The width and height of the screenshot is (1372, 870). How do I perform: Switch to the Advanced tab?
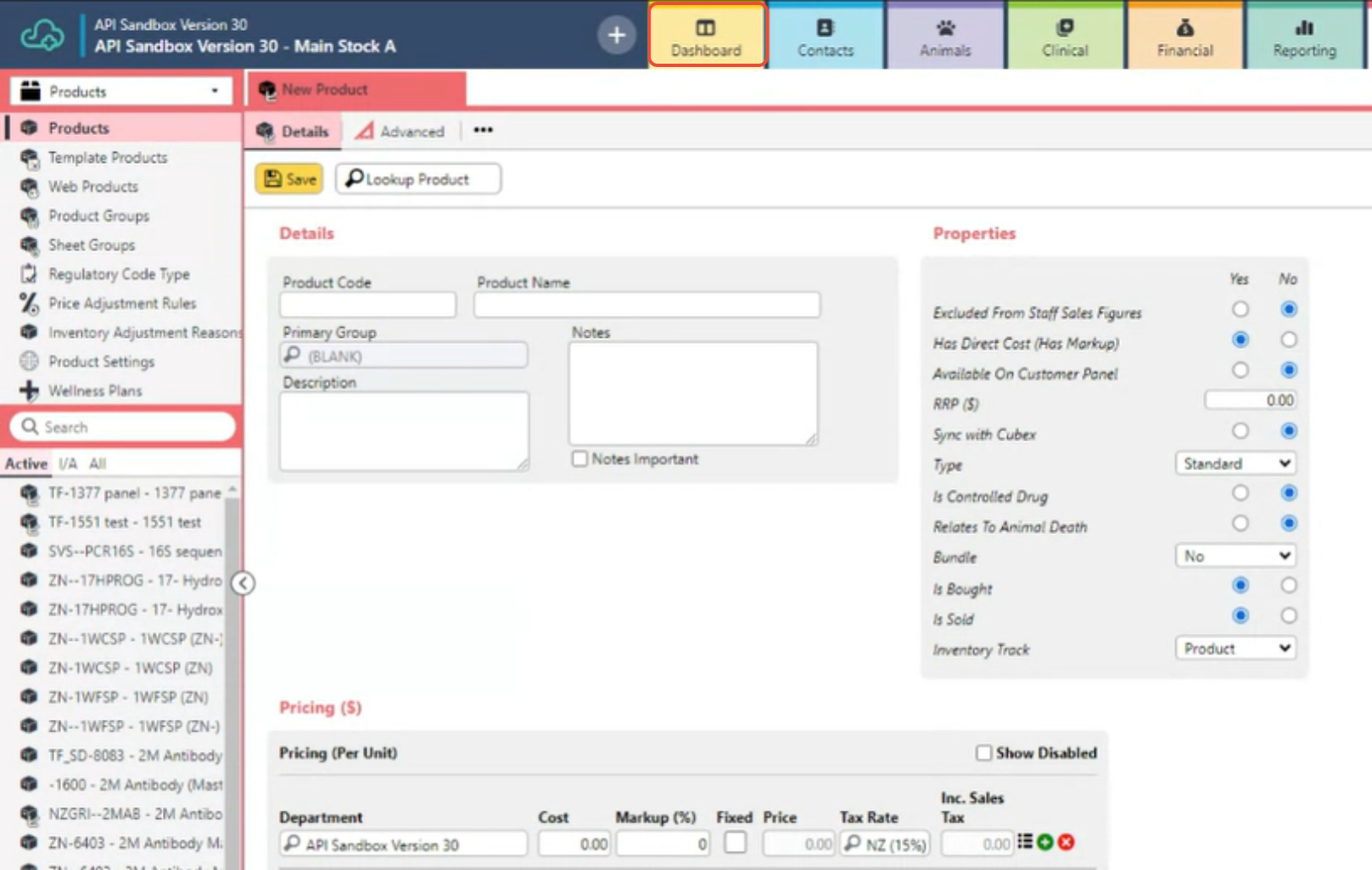point(401,131)
